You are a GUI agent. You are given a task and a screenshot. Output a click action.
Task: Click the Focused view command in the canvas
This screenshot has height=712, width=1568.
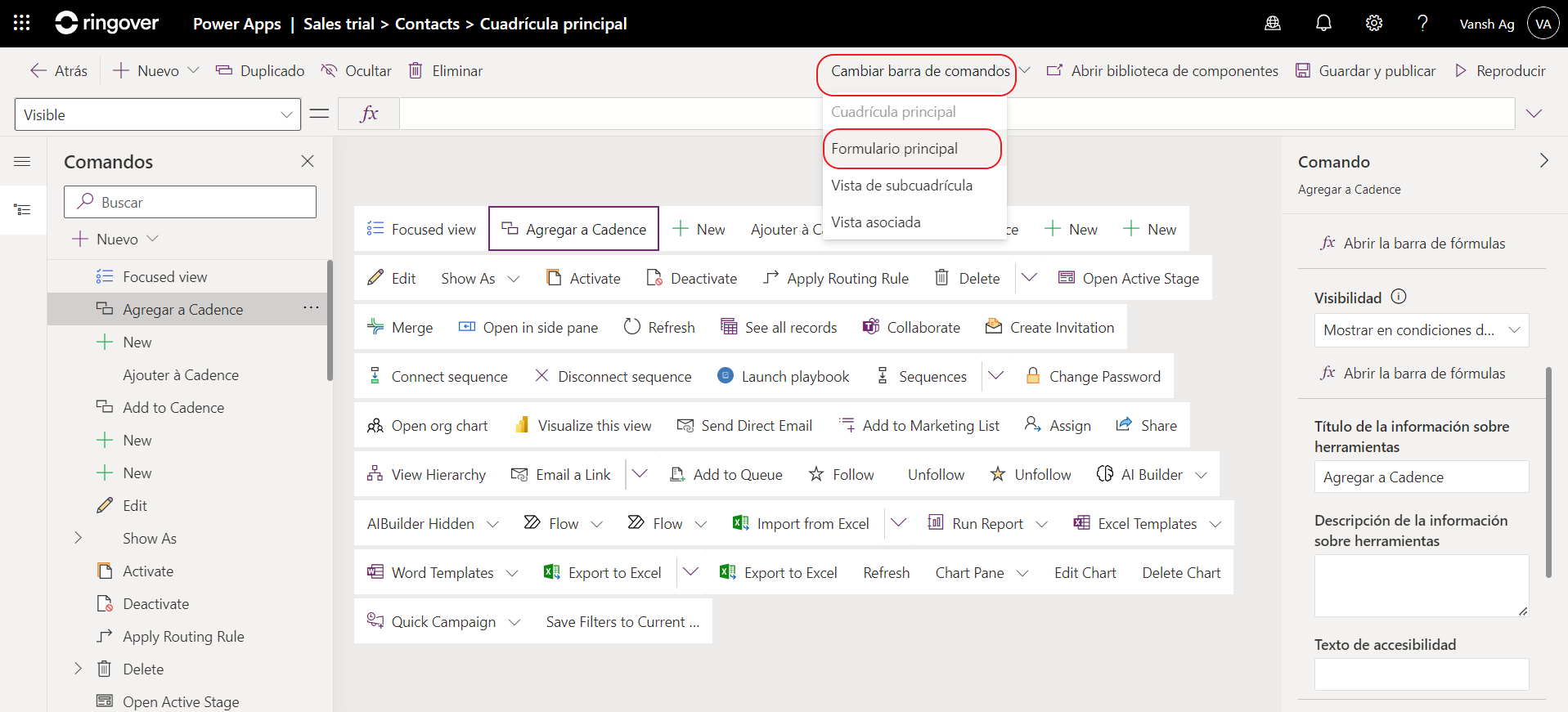tap(421, 229)
